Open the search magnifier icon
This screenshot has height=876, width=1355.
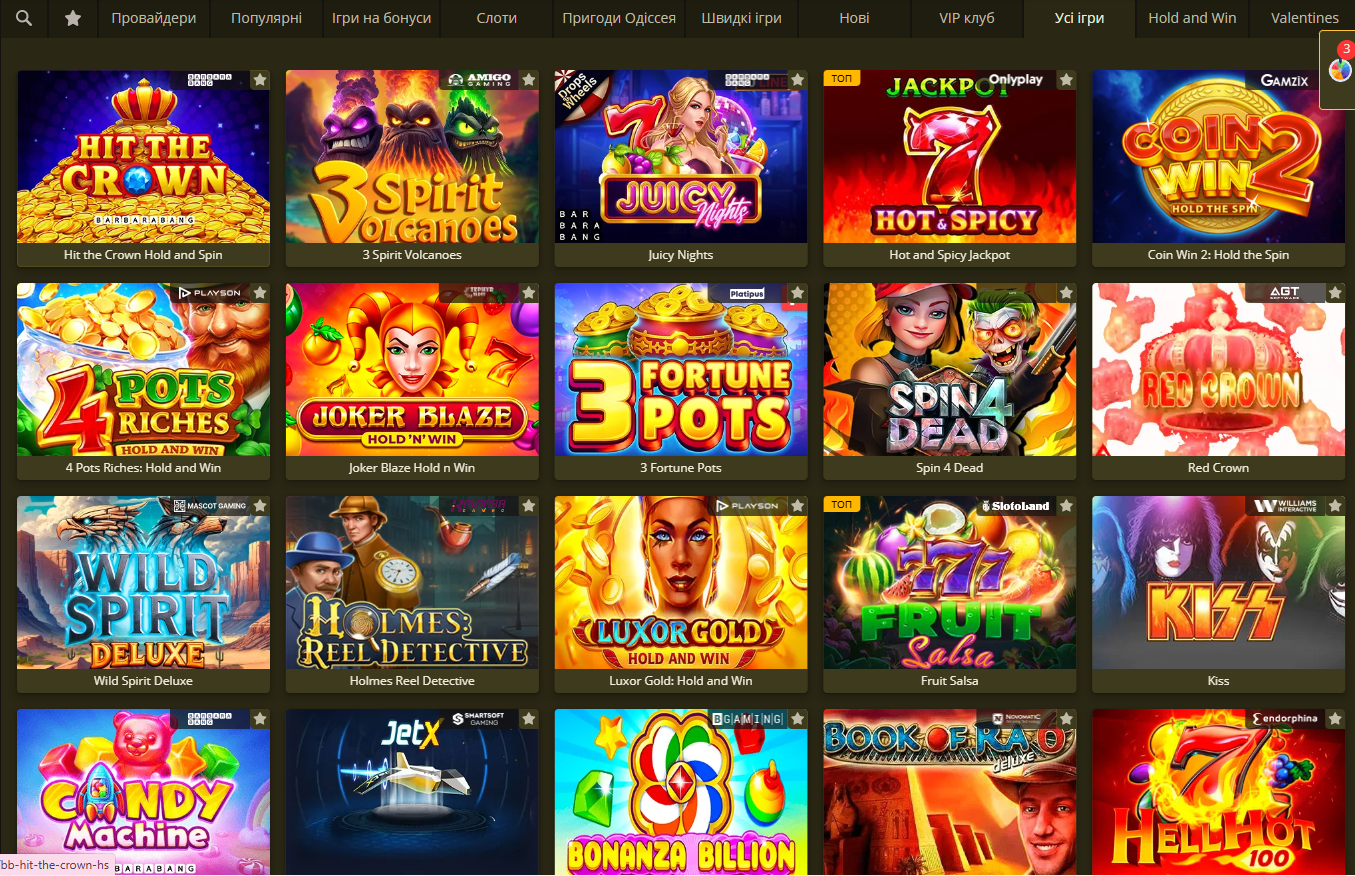pyautogui.click(x=24, y=18)
